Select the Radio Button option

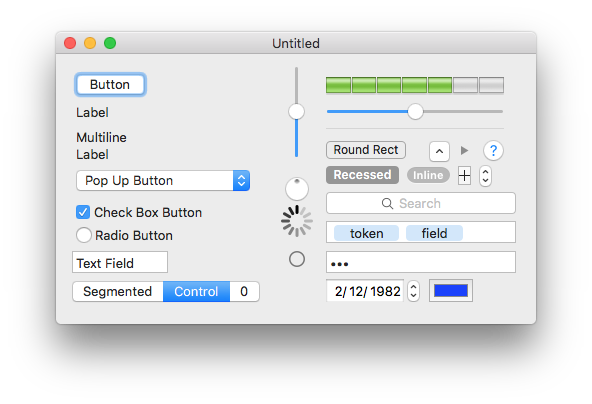[83, 235]
